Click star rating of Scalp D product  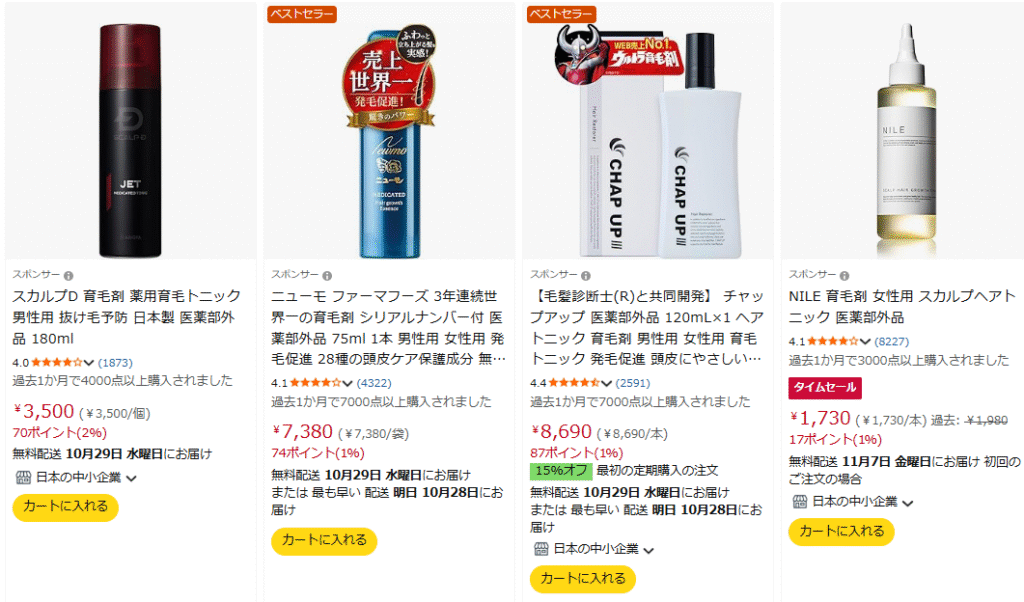click(57, 362)
